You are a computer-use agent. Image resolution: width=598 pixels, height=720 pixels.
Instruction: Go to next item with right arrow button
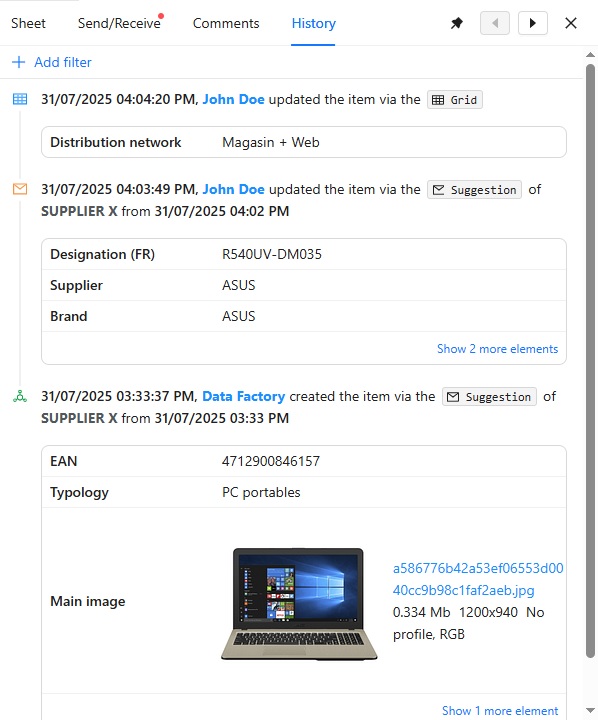tap(533, 23)
